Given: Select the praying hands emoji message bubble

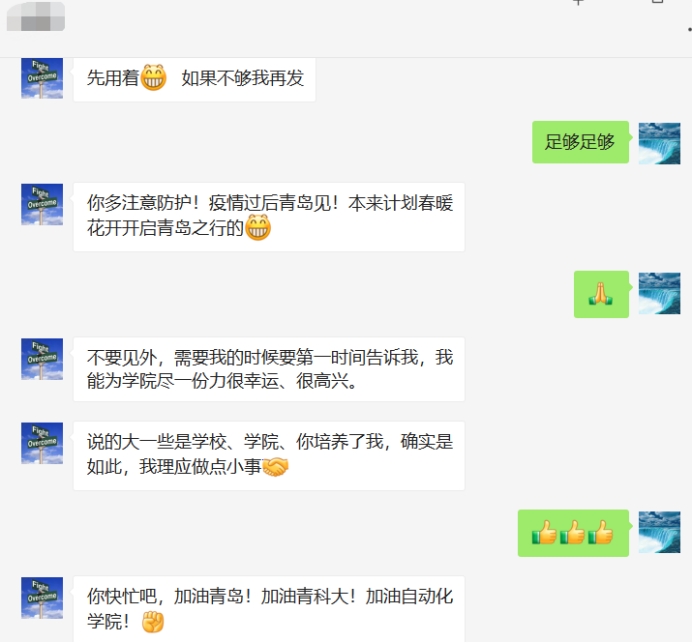Looking at the screenshot, I should [x=601, y=294].
